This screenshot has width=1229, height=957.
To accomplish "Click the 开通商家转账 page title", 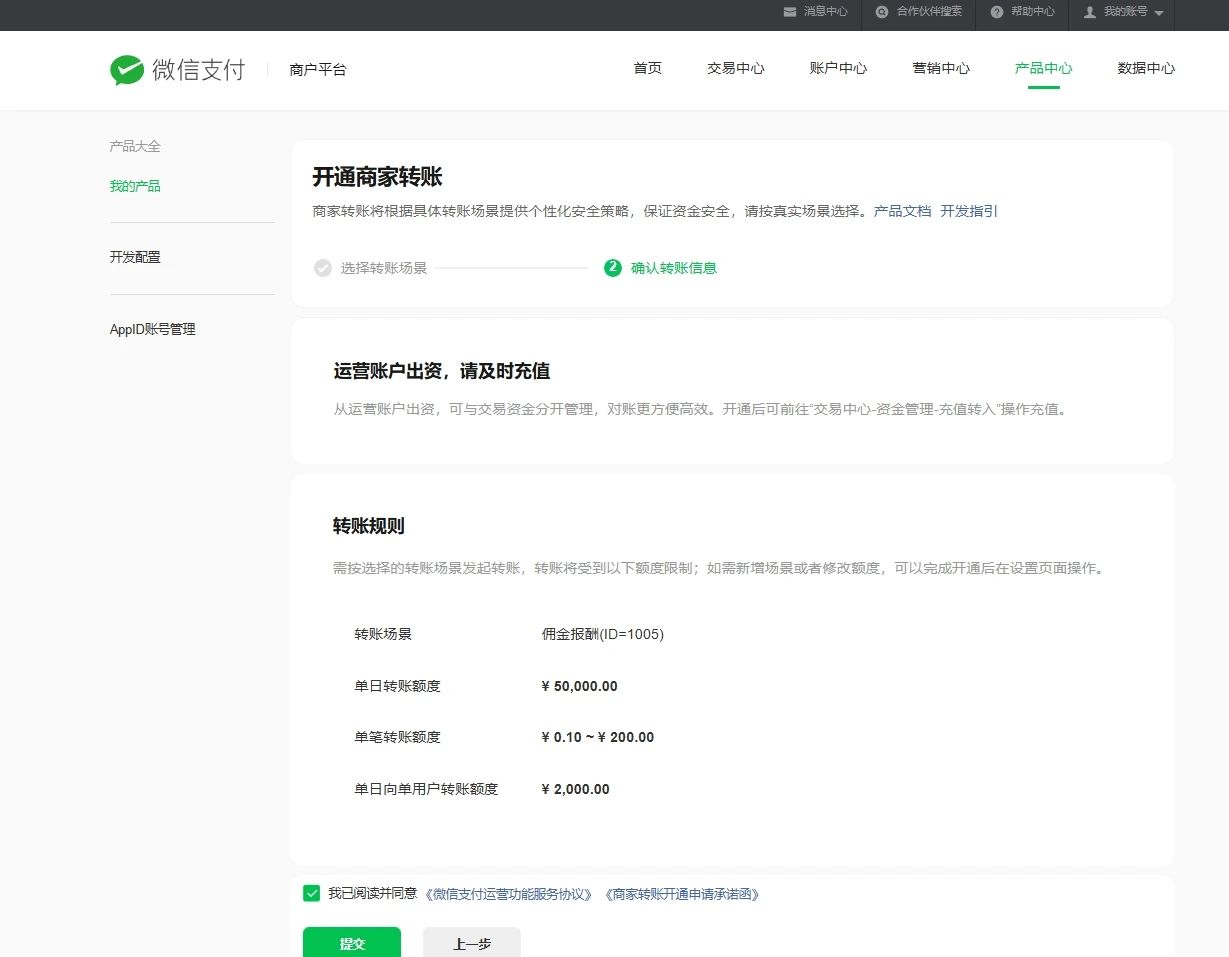I will [x=378, y=178].
